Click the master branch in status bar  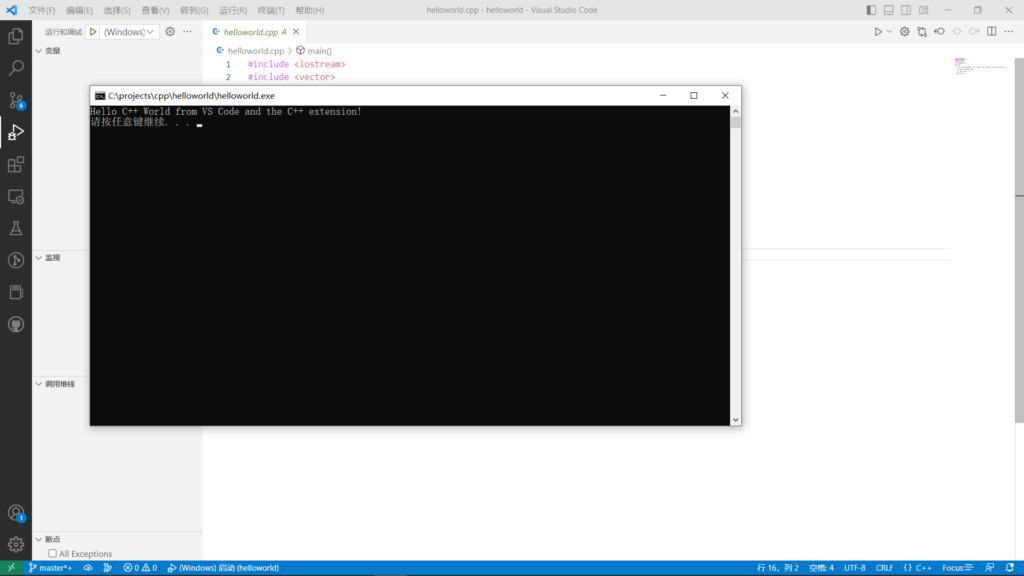(x=50, y=568)
